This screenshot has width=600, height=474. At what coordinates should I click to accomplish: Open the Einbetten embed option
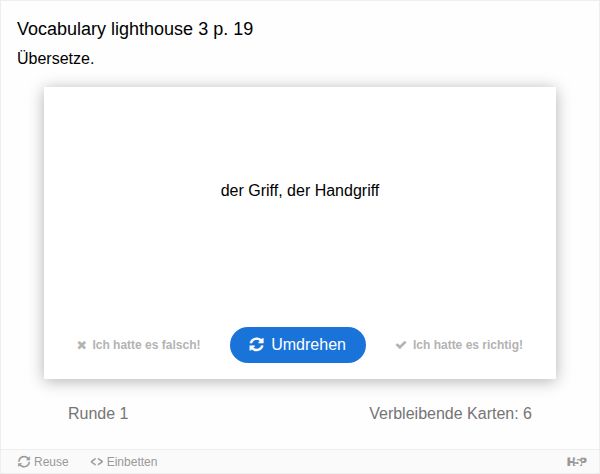(124, 462)
